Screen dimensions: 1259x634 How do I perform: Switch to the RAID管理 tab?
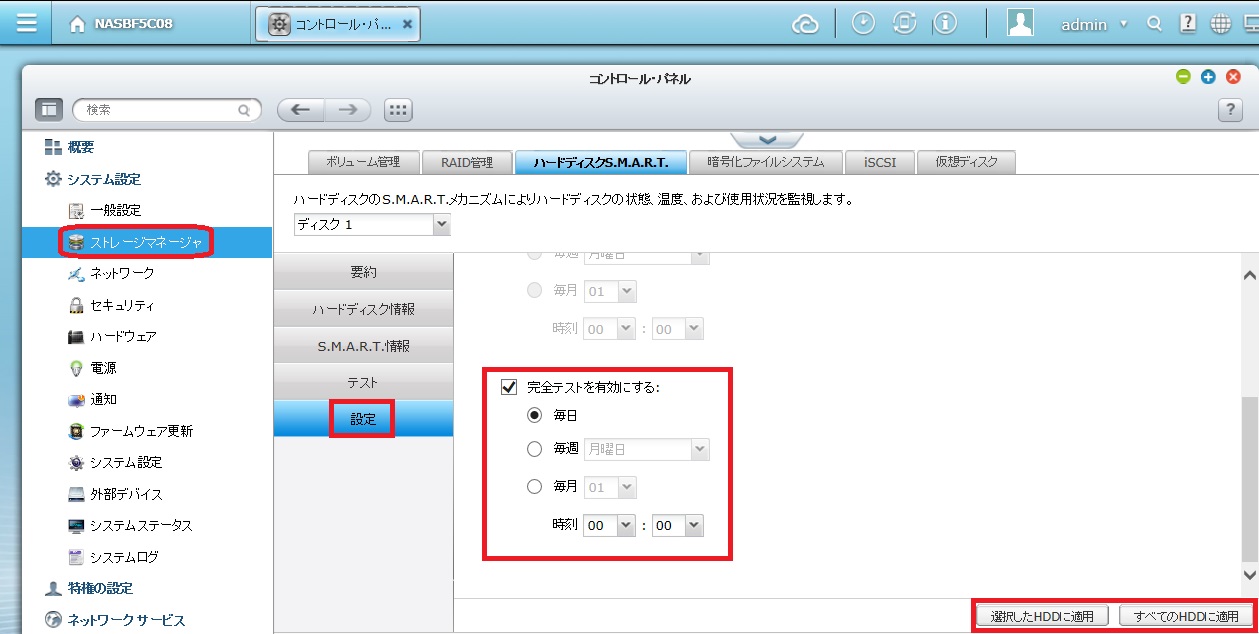coord(467,161)
